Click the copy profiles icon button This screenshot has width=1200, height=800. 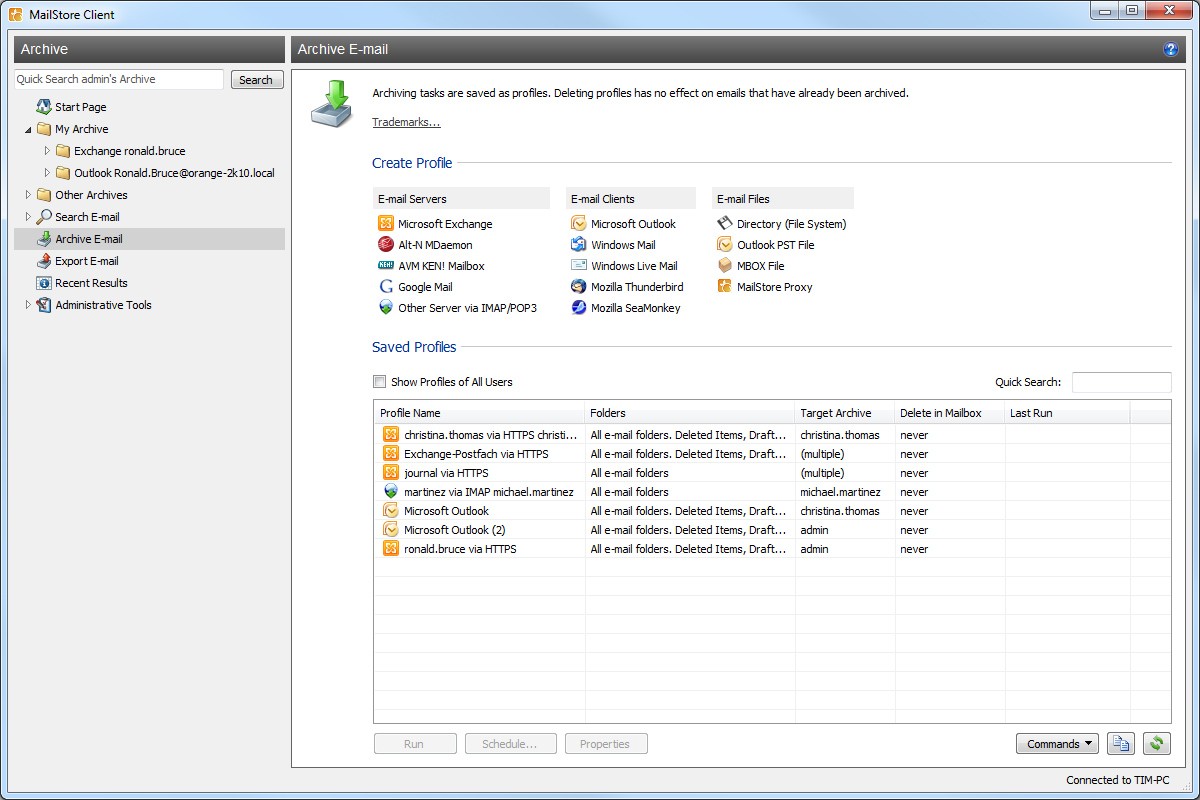click(1121, 744)
